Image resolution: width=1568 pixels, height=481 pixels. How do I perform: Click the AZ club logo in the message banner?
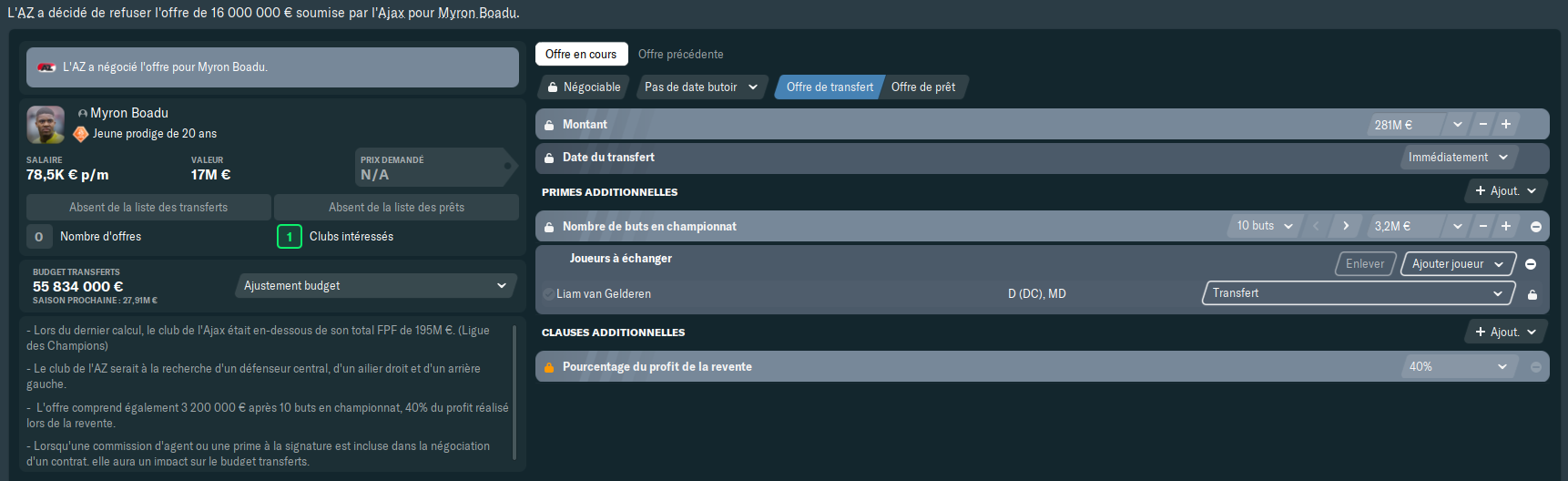46,67
